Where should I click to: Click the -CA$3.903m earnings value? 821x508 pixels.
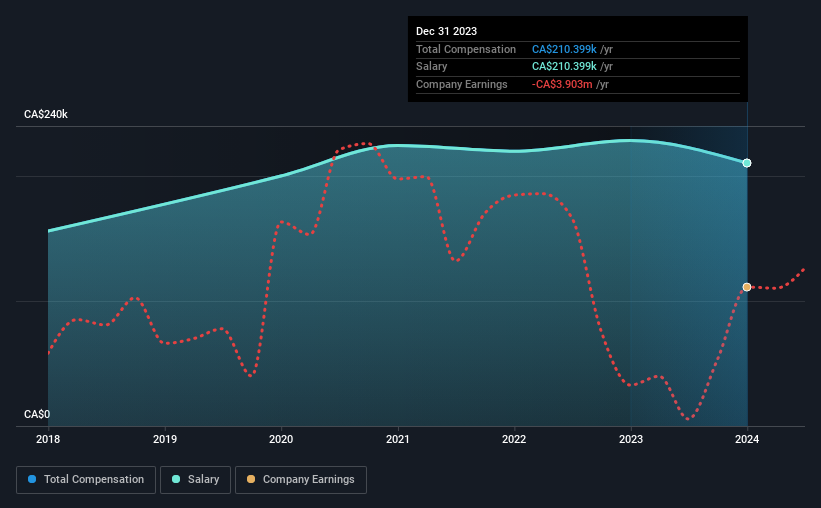pos(562,84)
